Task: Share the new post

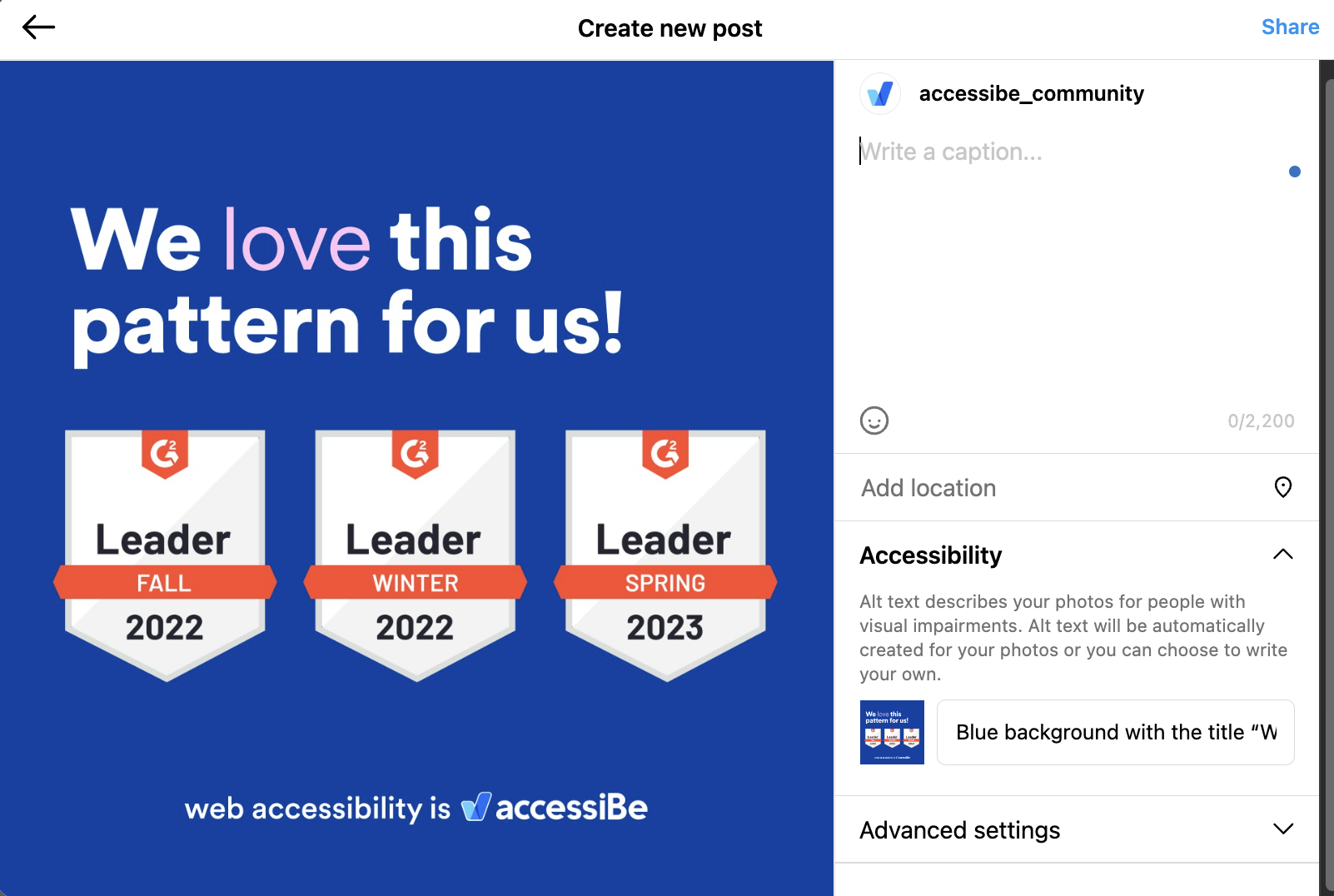Action: pyautogui.click(x=1289, y=27)
